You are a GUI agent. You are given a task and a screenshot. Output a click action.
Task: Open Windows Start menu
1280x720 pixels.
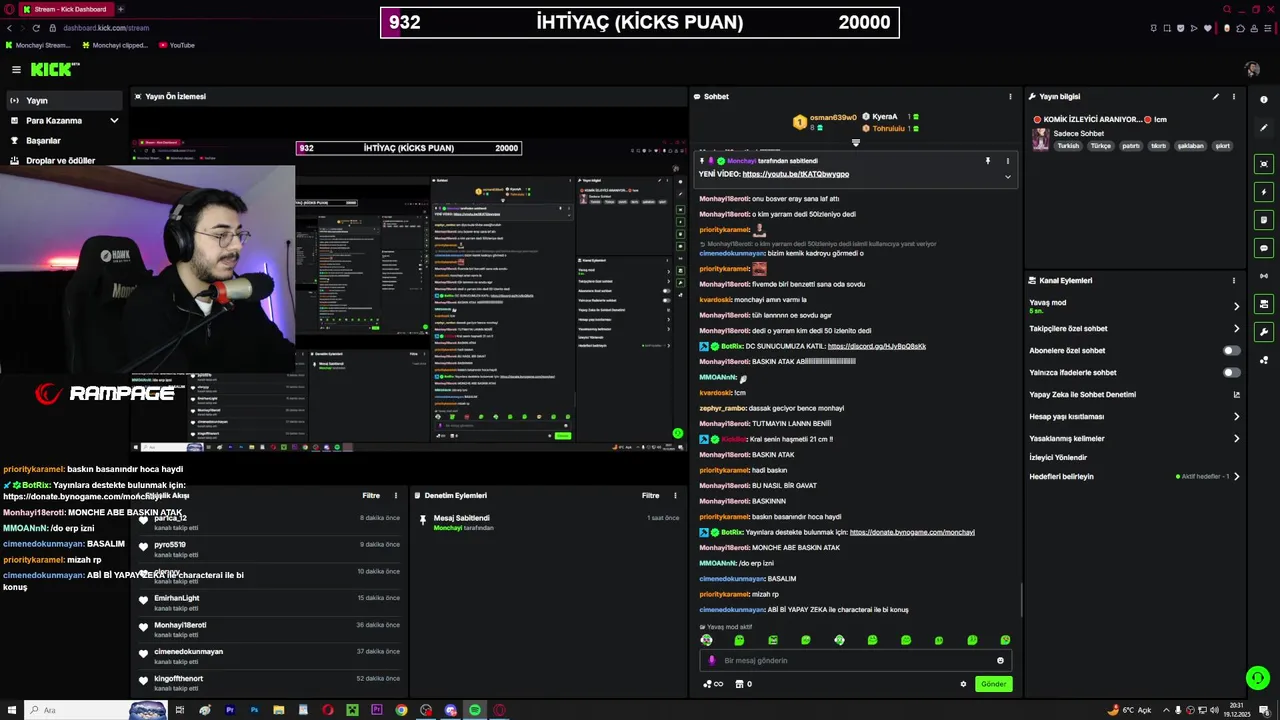(x=11, y=710)
